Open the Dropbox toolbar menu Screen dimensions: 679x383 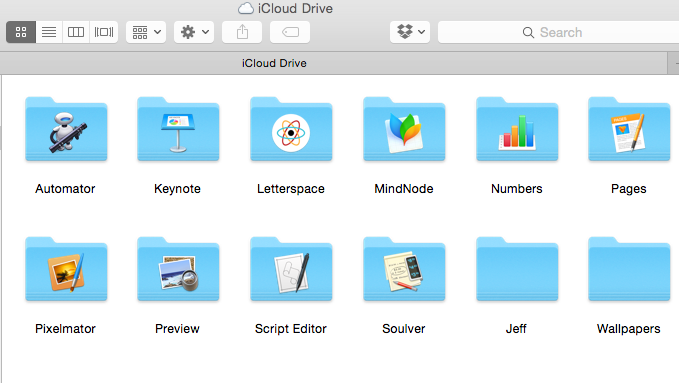click(410, 32)
